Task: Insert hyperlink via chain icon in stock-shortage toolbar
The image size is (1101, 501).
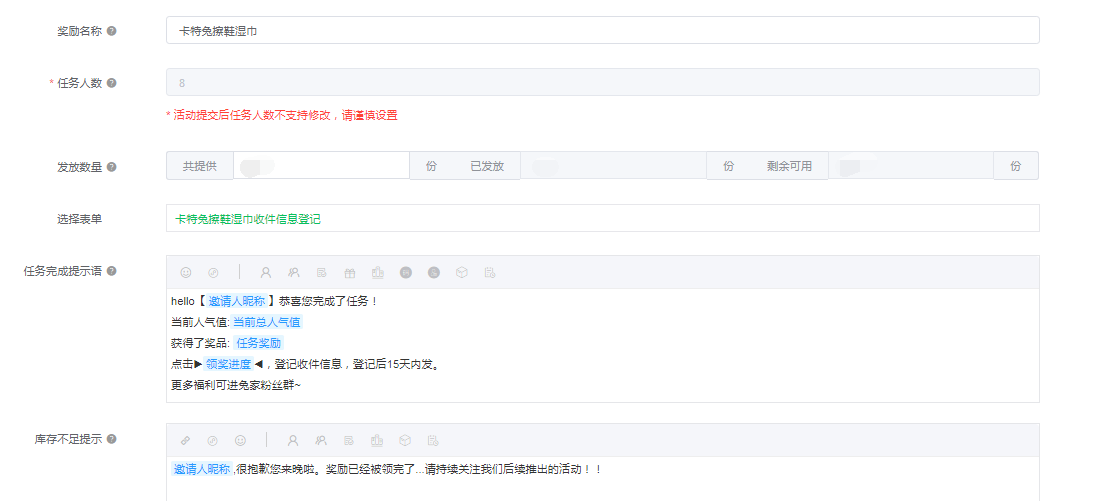Action: (x=185, y=441)
